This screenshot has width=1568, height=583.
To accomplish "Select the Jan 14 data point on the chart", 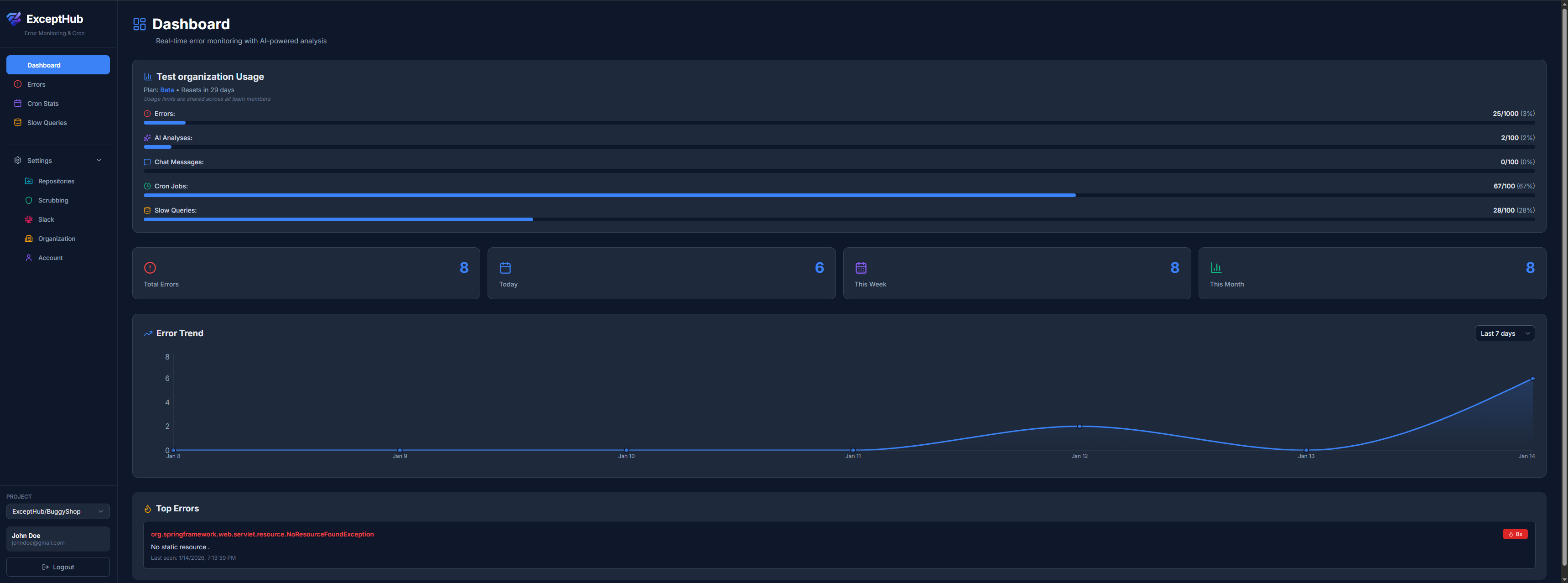I will click(1534, 379).
